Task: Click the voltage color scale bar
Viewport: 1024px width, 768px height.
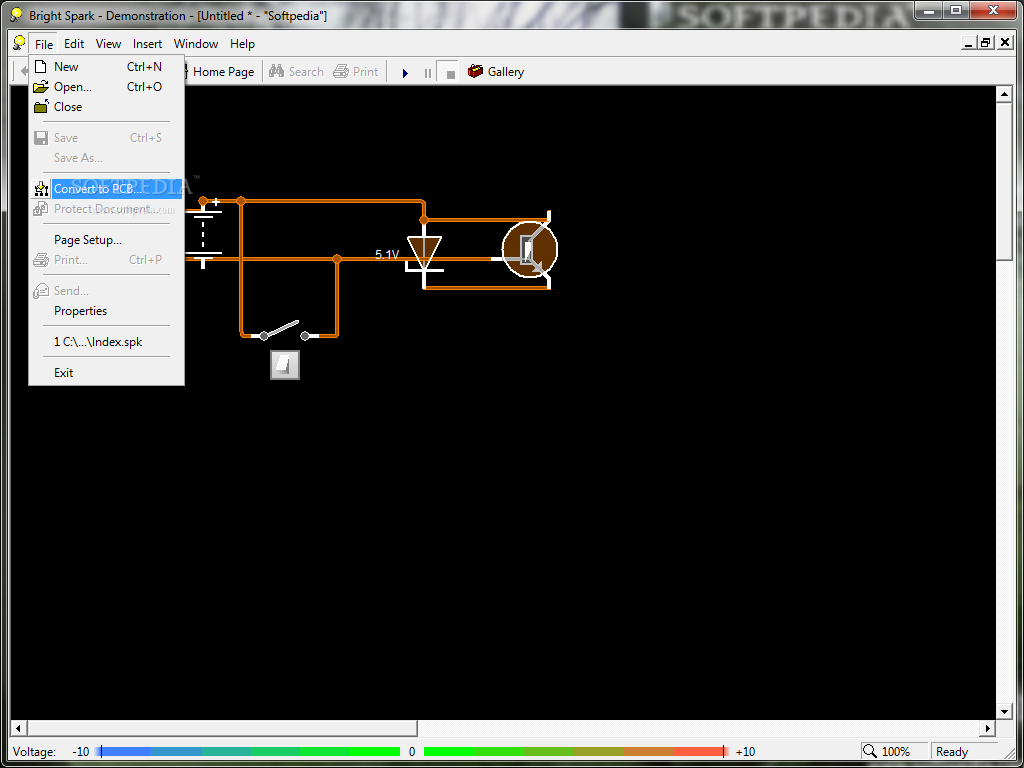Action: coord(413,752)
